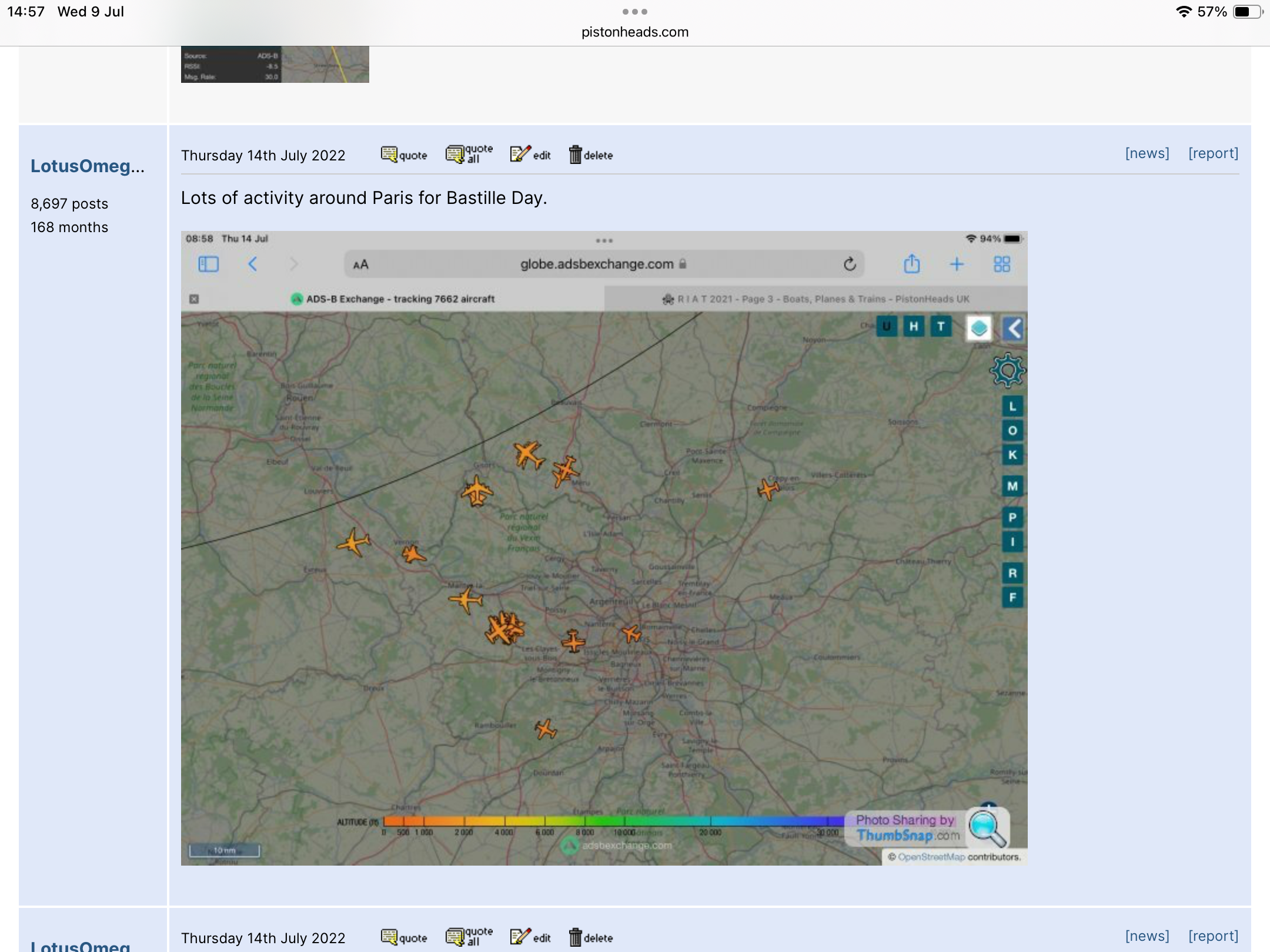
Task: Open the Bastille Day flight map image
Action: [604, 548]
